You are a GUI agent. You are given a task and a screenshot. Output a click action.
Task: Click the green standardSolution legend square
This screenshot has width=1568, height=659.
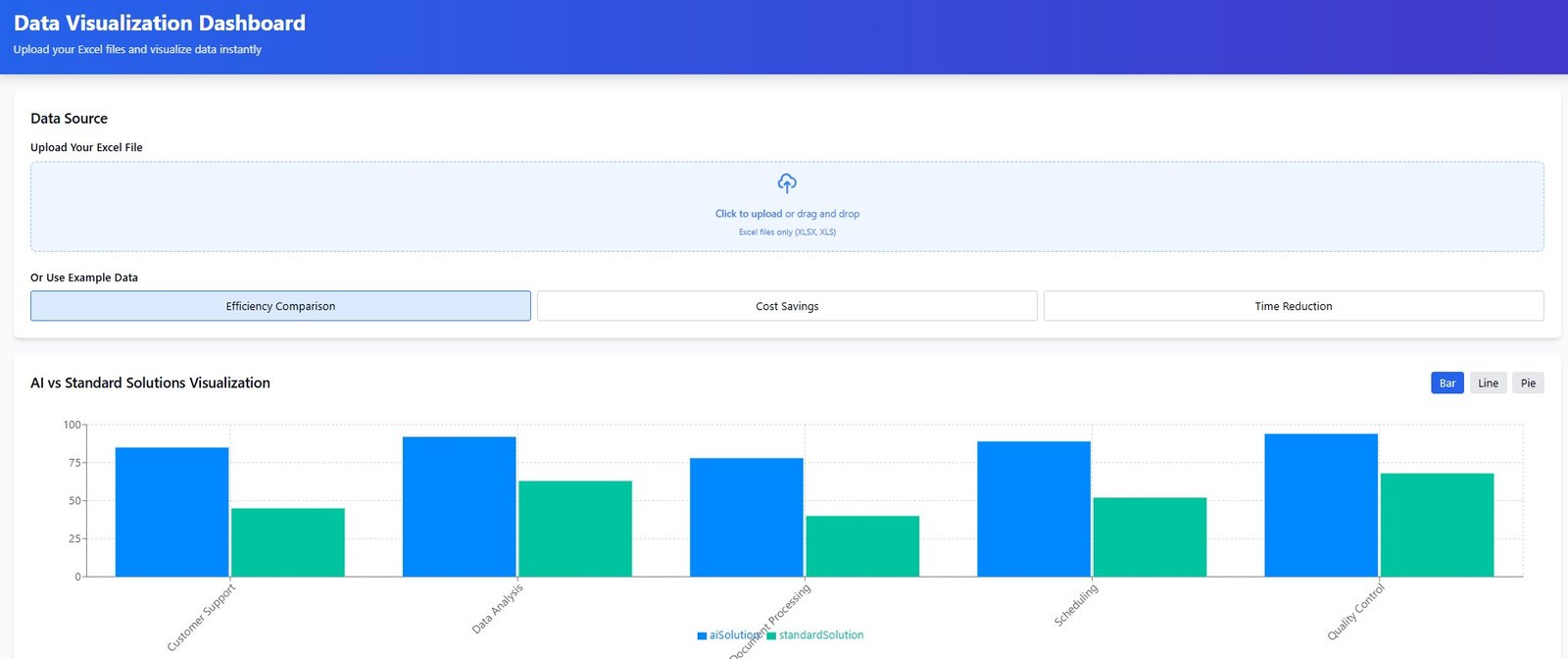click(x=771, y=635)
